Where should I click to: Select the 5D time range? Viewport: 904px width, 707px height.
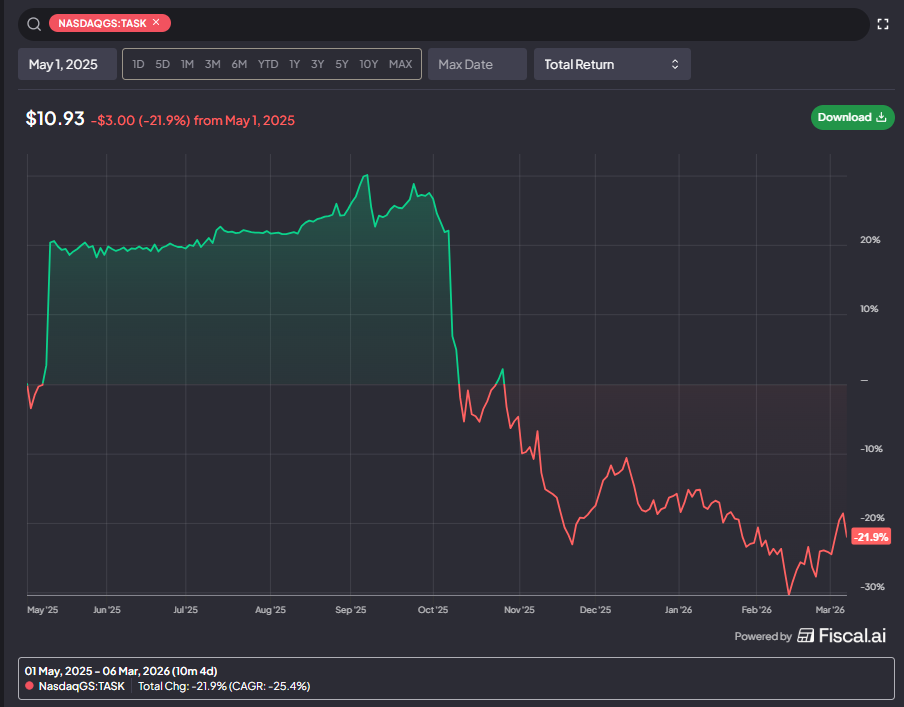(x=163, y=64)
